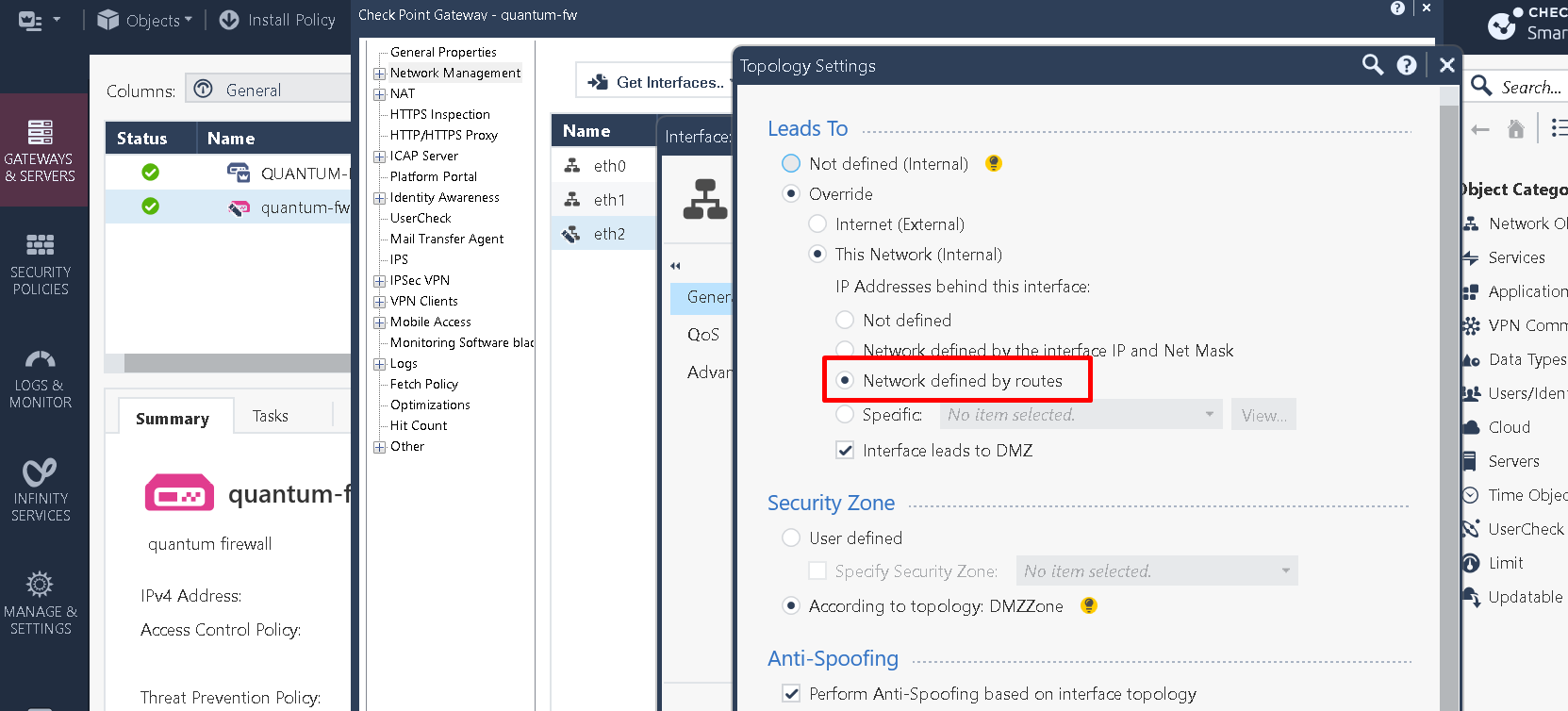Viewport: 1568px width, 711px height.
Task: Click help icon in Topology Settings
Action: [x=1407, y=65]
